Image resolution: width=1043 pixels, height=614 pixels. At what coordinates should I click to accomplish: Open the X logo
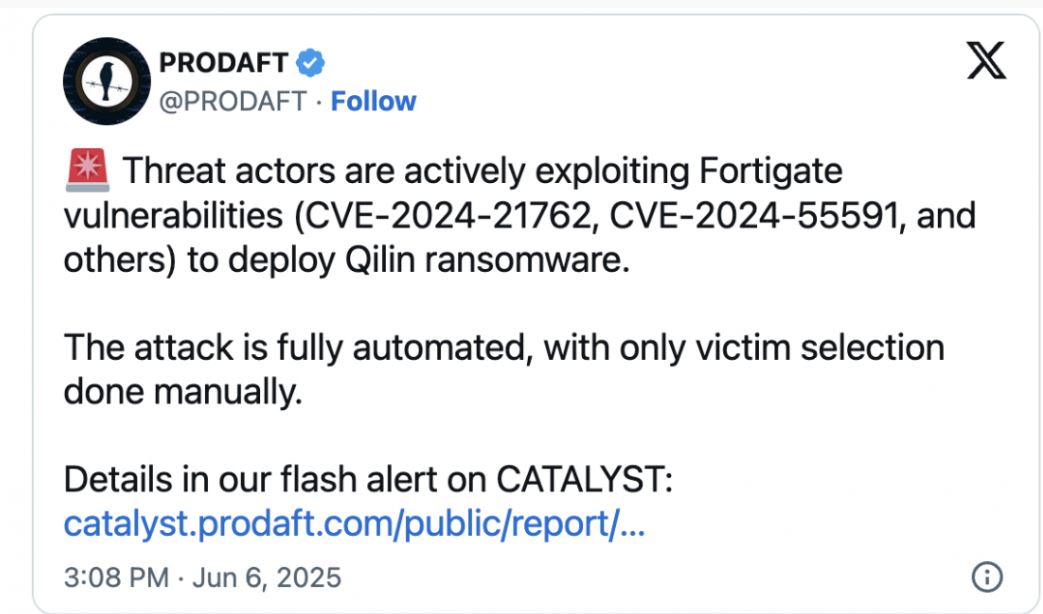pyautogui.click(x=986, y=60)
